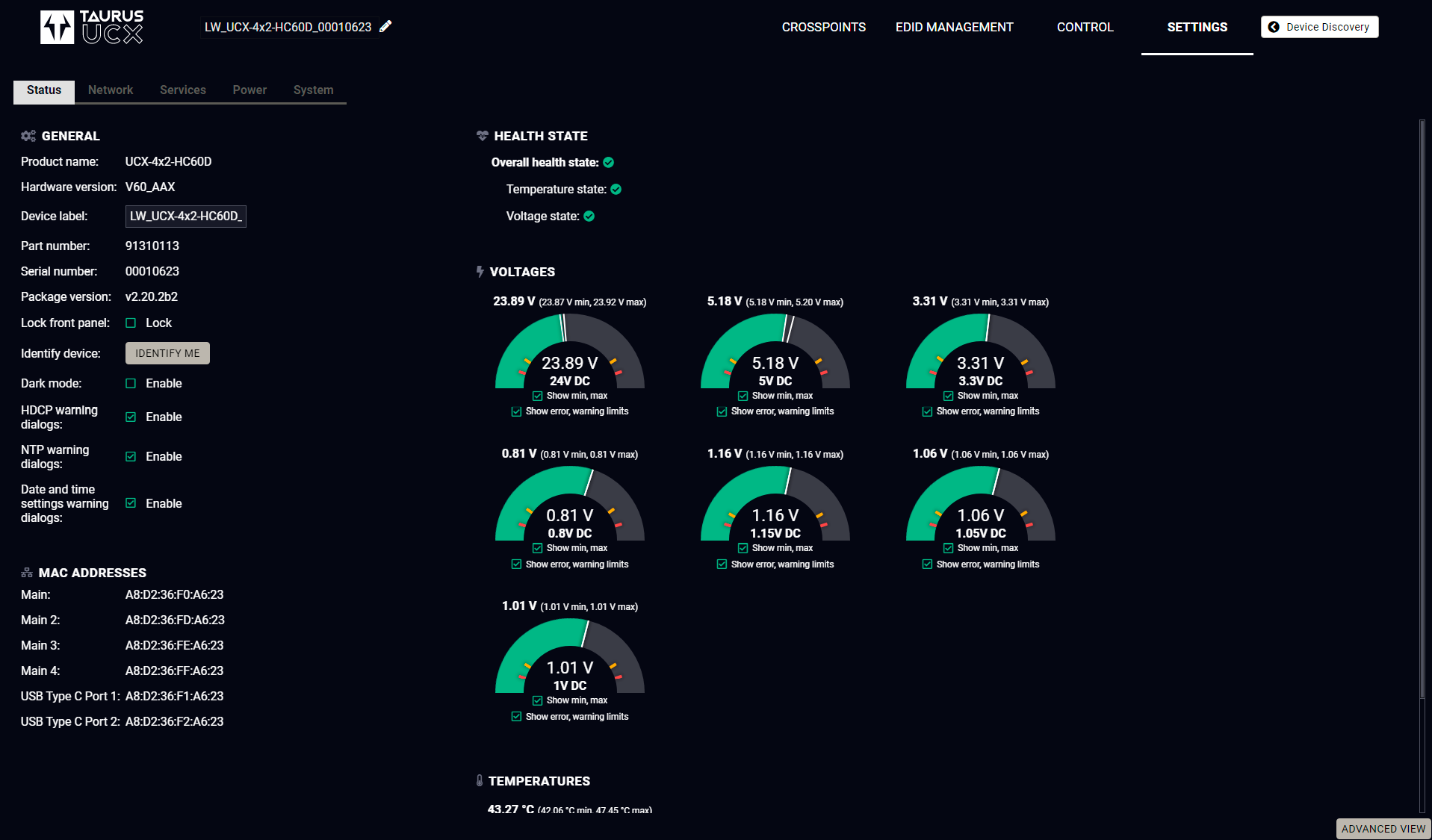Image resolution: width=1432 pixels, height=840 pixels.
Task: Go to the CROSSPOINTS menu
Action: pos(824,28)
